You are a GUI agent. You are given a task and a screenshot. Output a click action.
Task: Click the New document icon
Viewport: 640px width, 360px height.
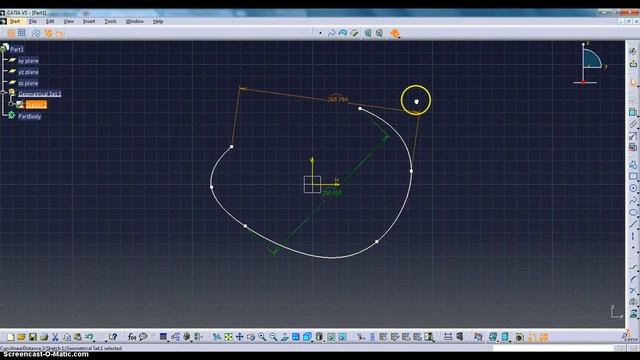pyautogui.click(x=11, y=337)
